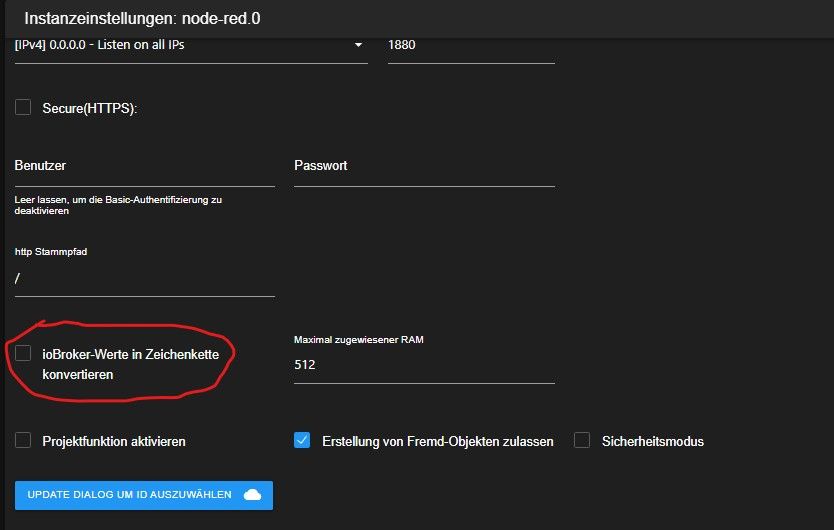
Task: Click the cloud icon on update button
Action: click(253, 495)
